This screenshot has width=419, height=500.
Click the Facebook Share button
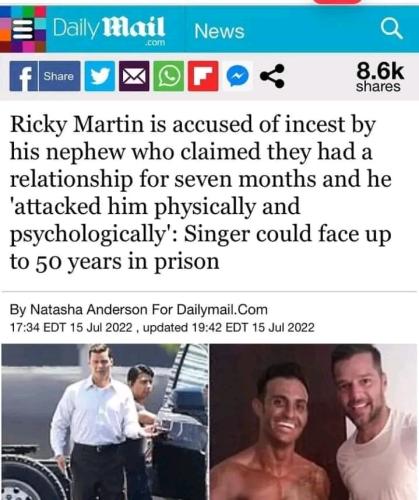(x=59, y=76)
